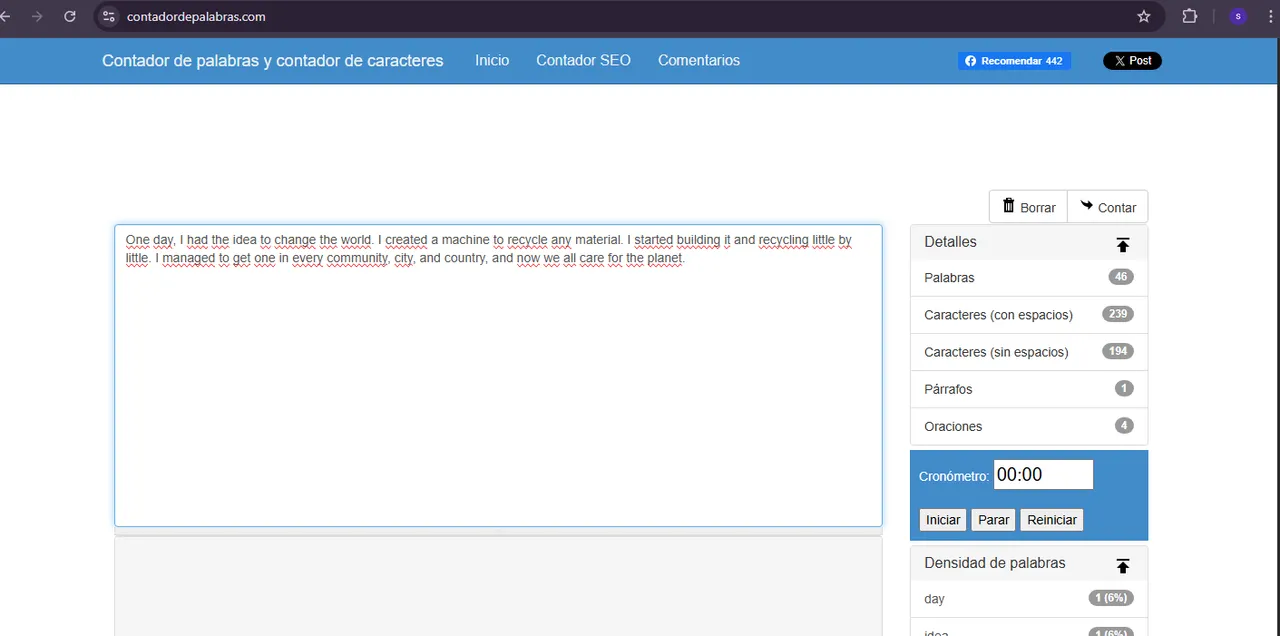Click the Oraciones count badge 4

[x=1124, y=425]
